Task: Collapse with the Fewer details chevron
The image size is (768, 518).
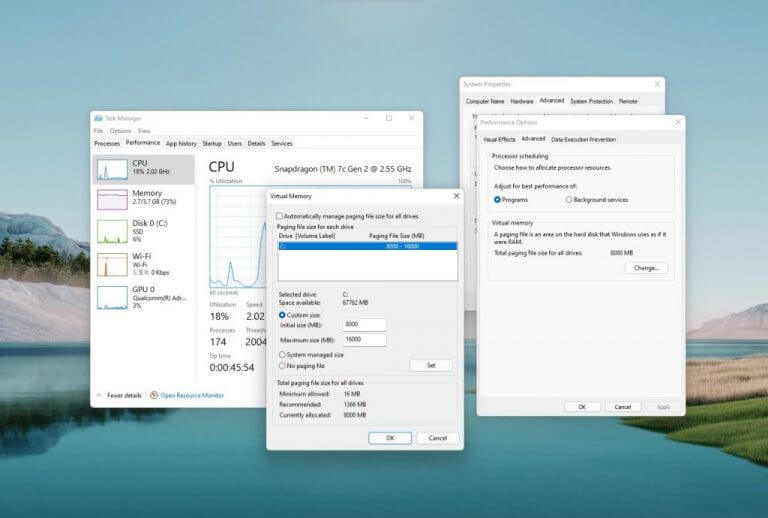Action: (x=99, y=395)
